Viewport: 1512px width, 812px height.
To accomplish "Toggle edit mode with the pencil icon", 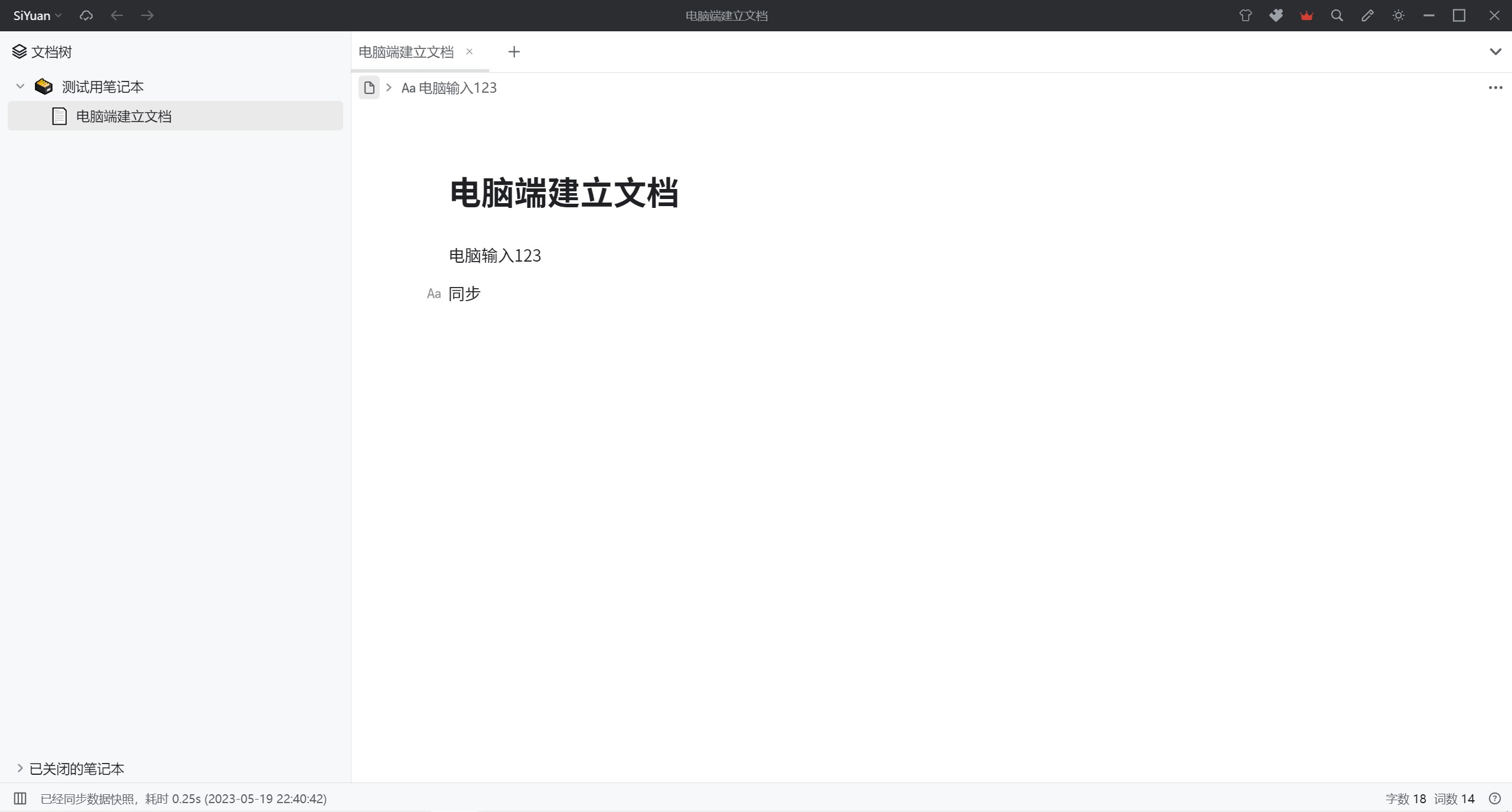I will [1367, 16].
